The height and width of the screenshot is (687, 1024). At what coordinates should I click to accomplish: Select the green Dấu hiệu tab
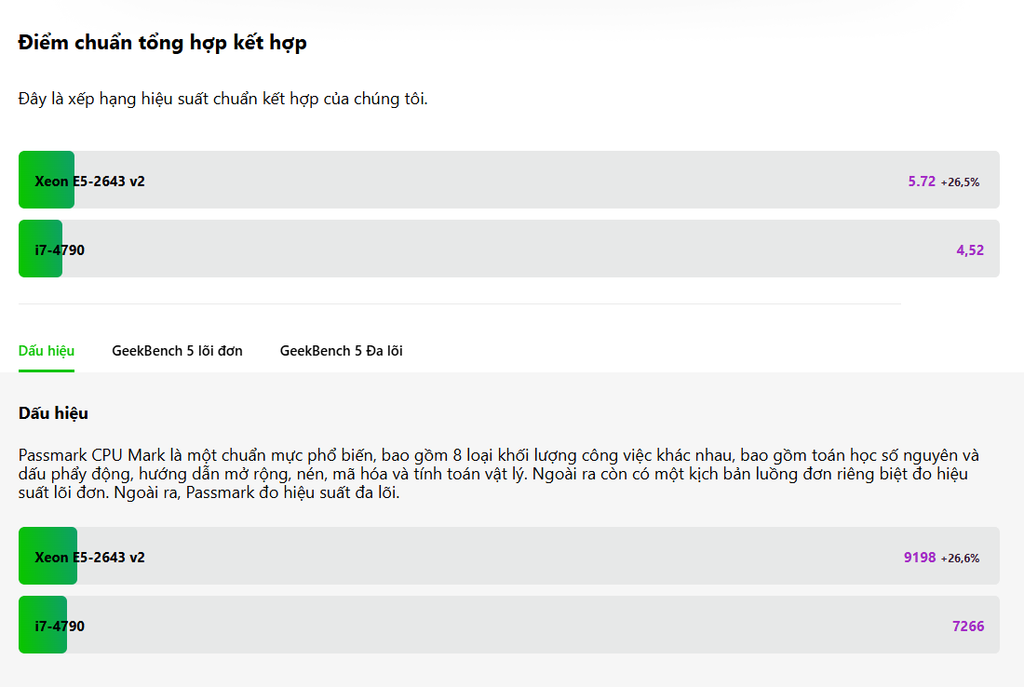coord(46,351)
